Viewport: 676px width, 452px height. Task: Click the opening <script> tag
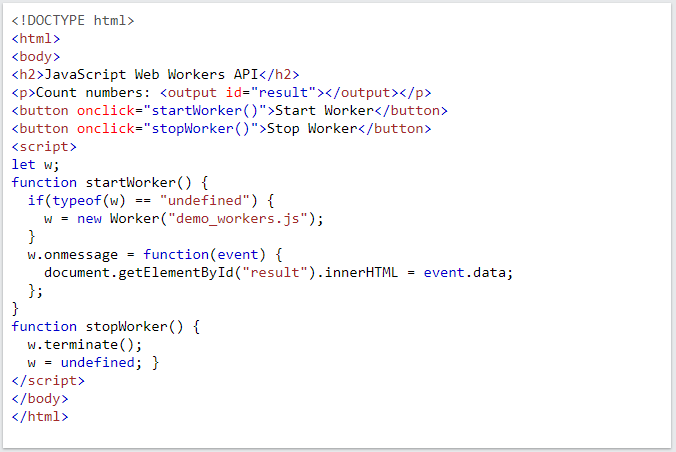pos(44,147)
